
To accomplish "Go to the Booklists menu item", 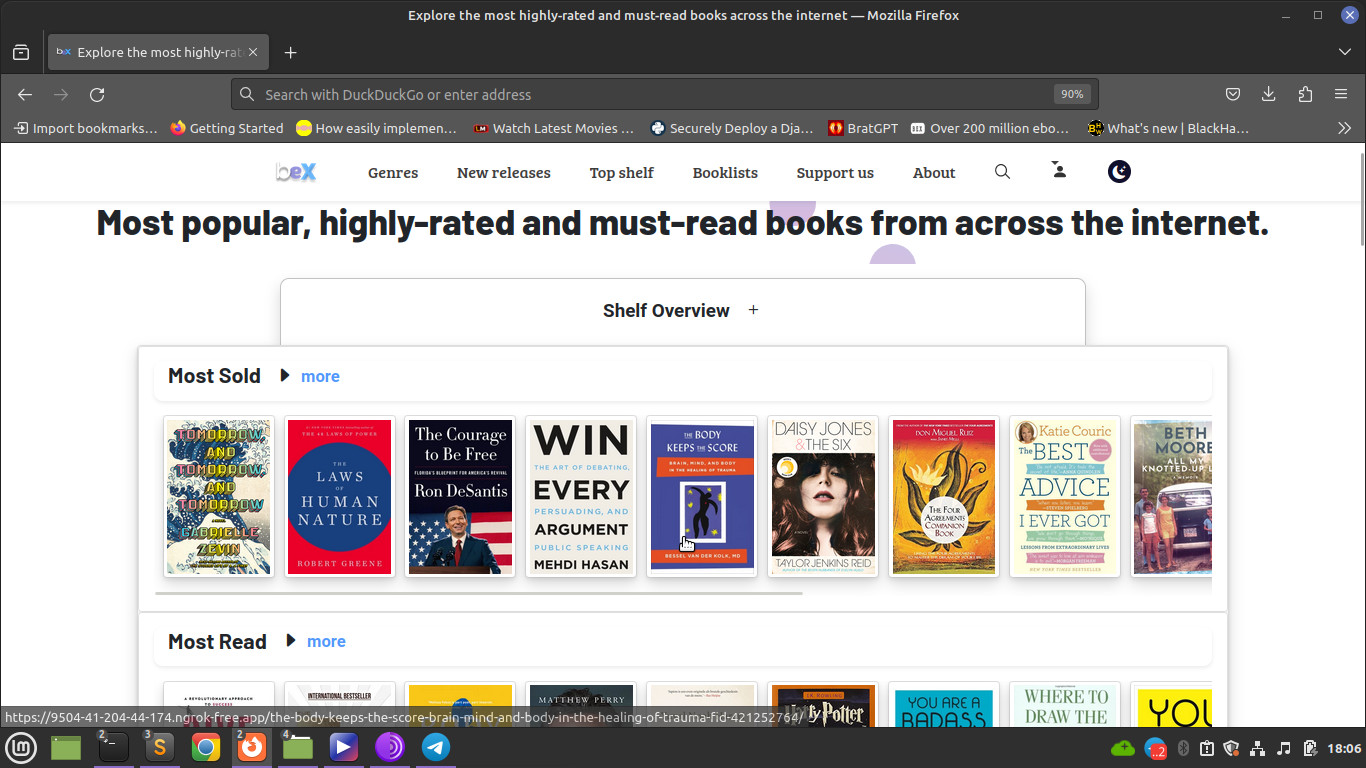I will coord(725,173).
